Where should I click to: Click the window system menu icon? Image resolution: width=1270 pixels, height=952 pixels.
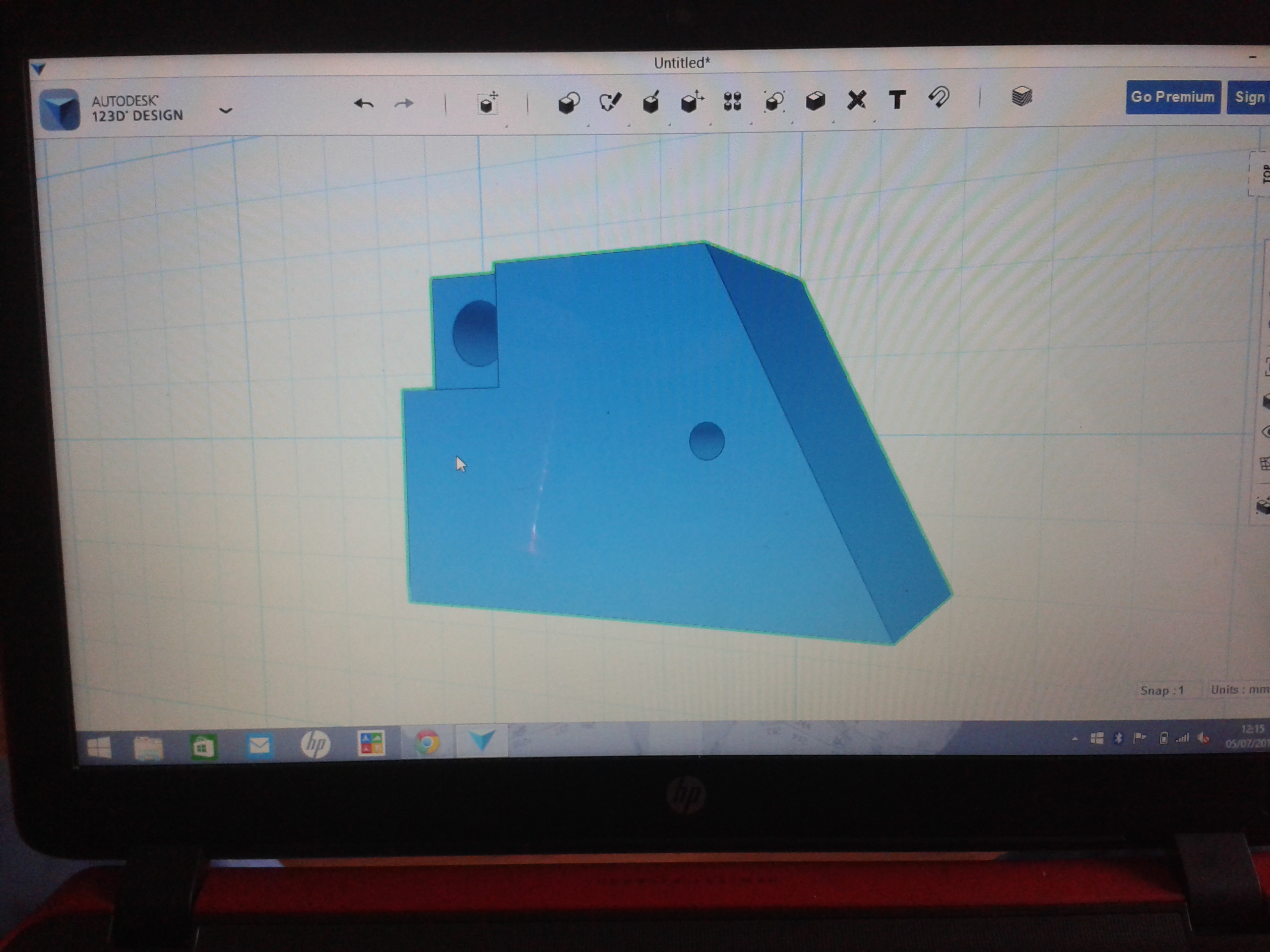tap(39, 69)
